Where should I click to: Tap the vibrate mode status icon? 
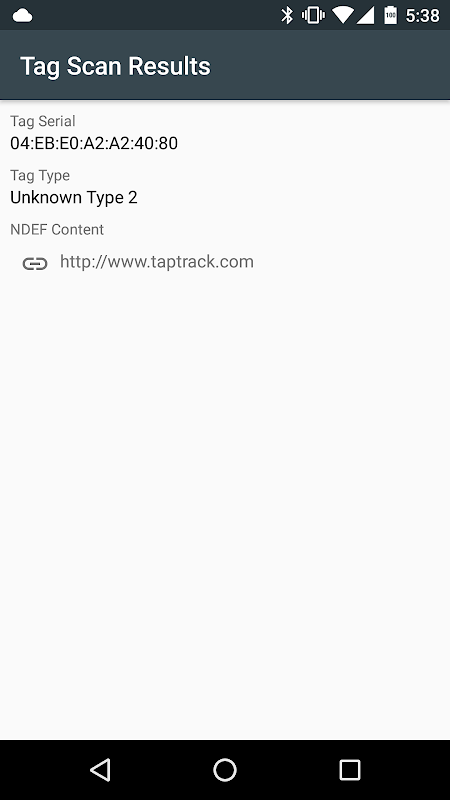(313, 15)
